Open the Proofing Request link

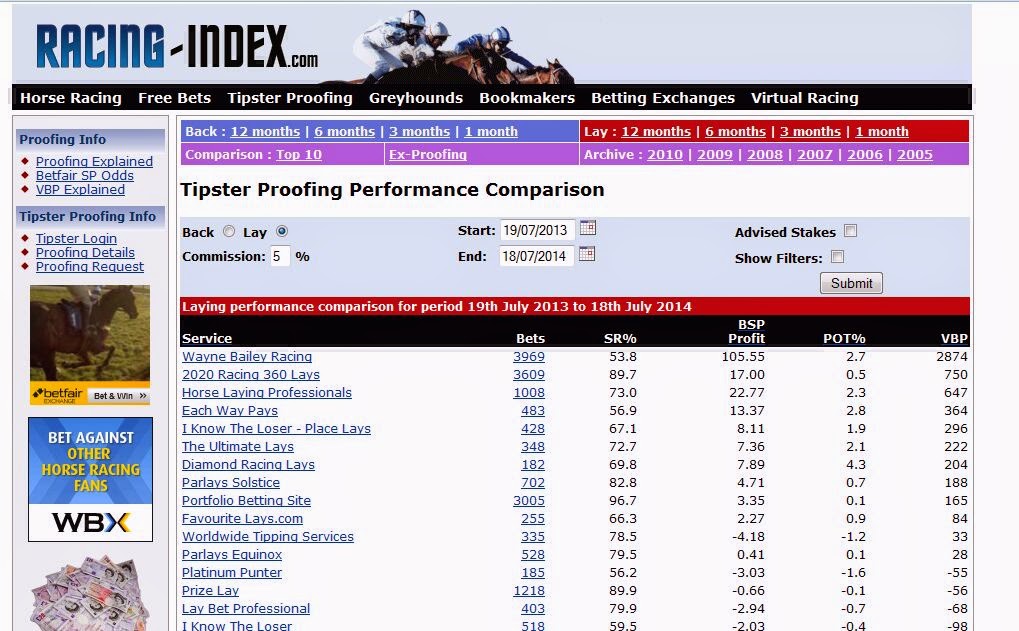(x=90, y=266)
